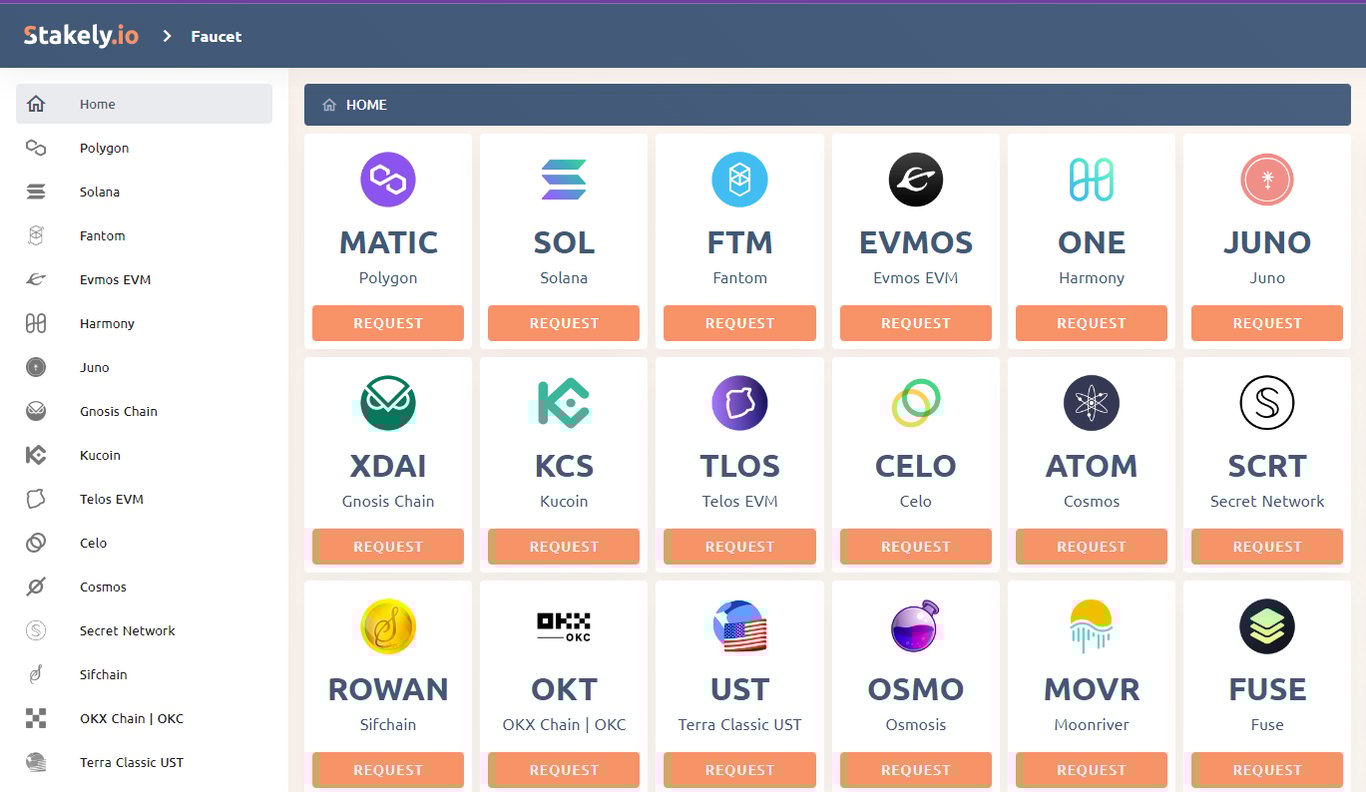
Task: Request ROWAN from Sifchain
Action: pyautogui.click(x=388, y=770)
